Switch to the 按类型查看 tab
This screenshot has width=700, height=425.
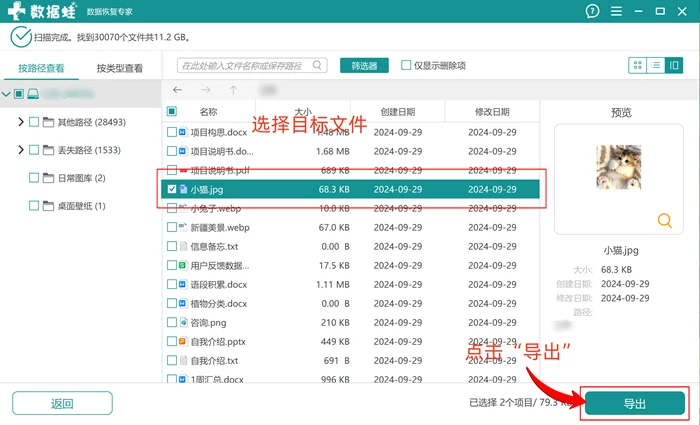[120, 68]
